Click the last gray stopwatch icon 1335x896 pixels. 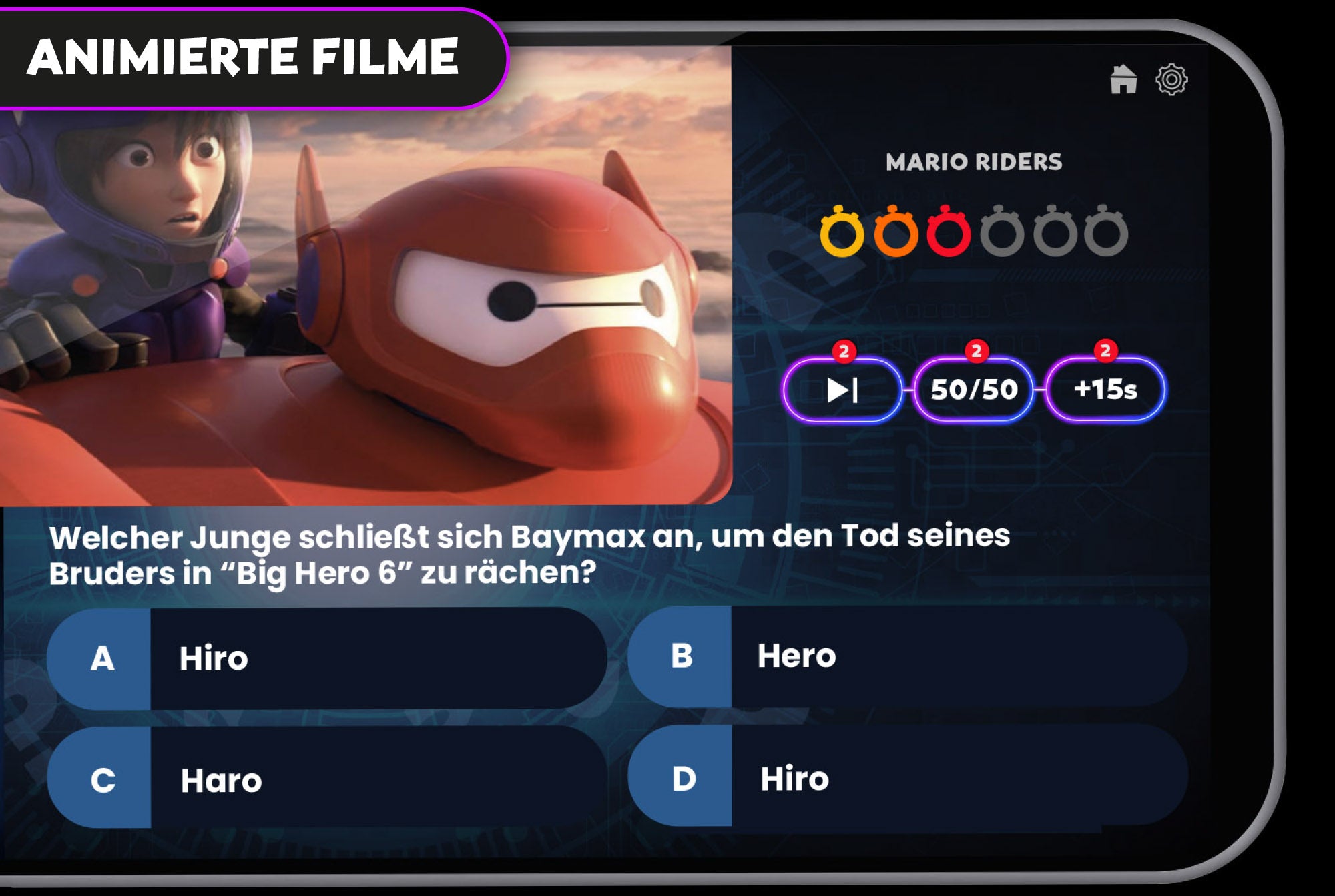[1107, 232]
